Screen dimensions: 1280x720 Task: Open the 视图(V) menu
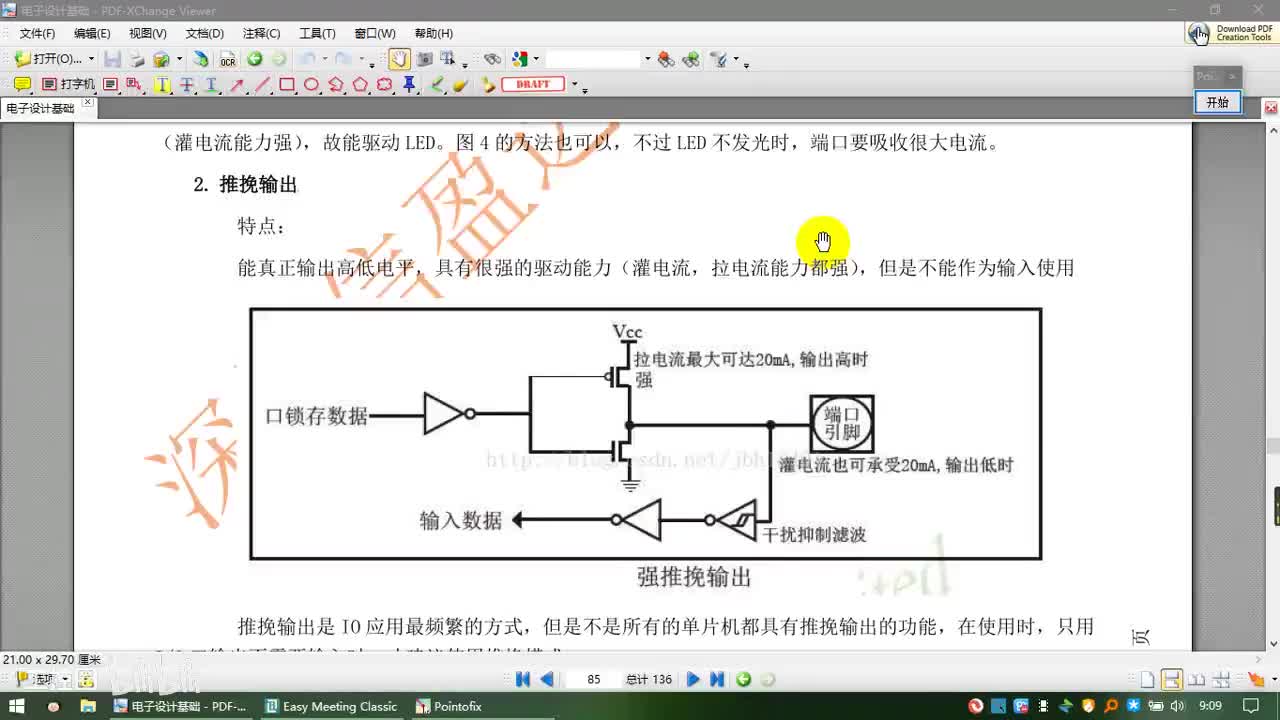coord(148,33)
